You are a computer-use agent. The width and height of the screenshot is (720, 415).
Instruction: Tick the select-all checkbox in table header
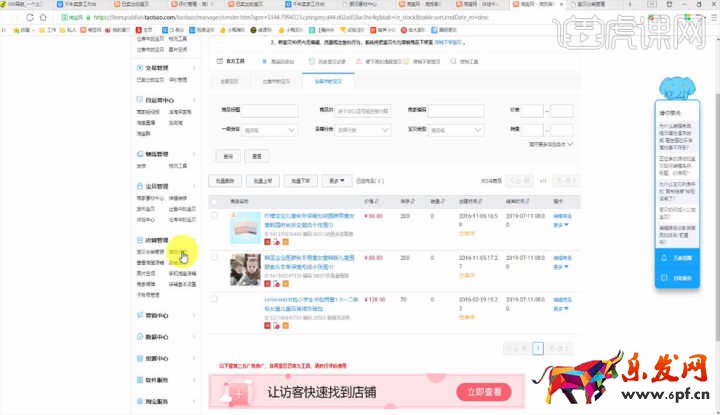(215, 201)
